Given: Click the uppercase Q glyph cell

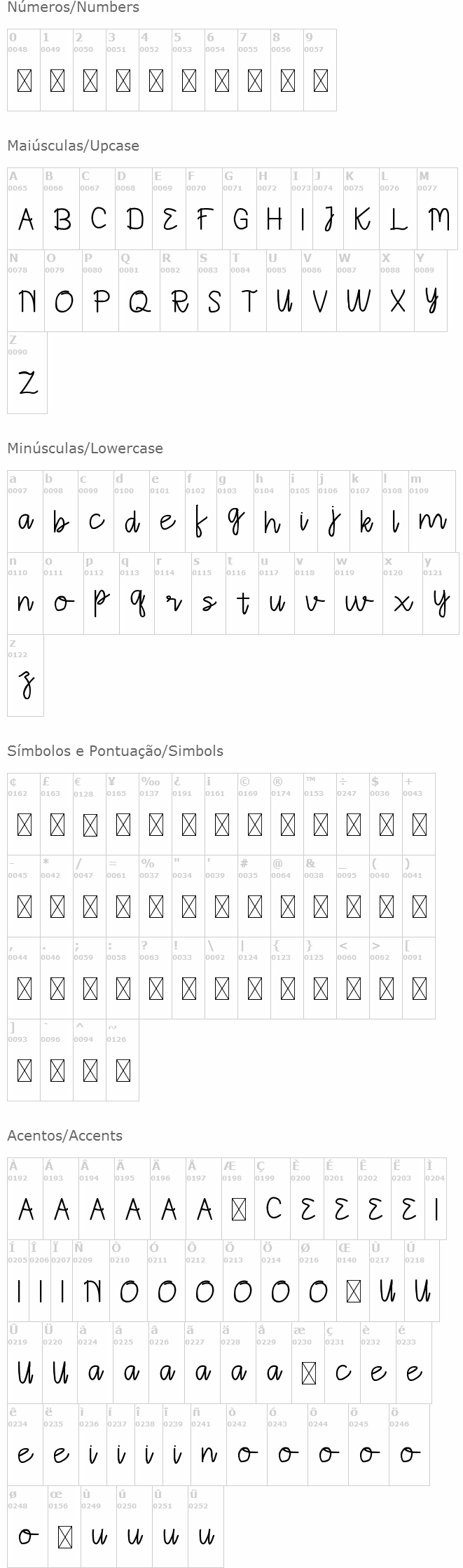Looking at the screenshot, I should (139, 291).
